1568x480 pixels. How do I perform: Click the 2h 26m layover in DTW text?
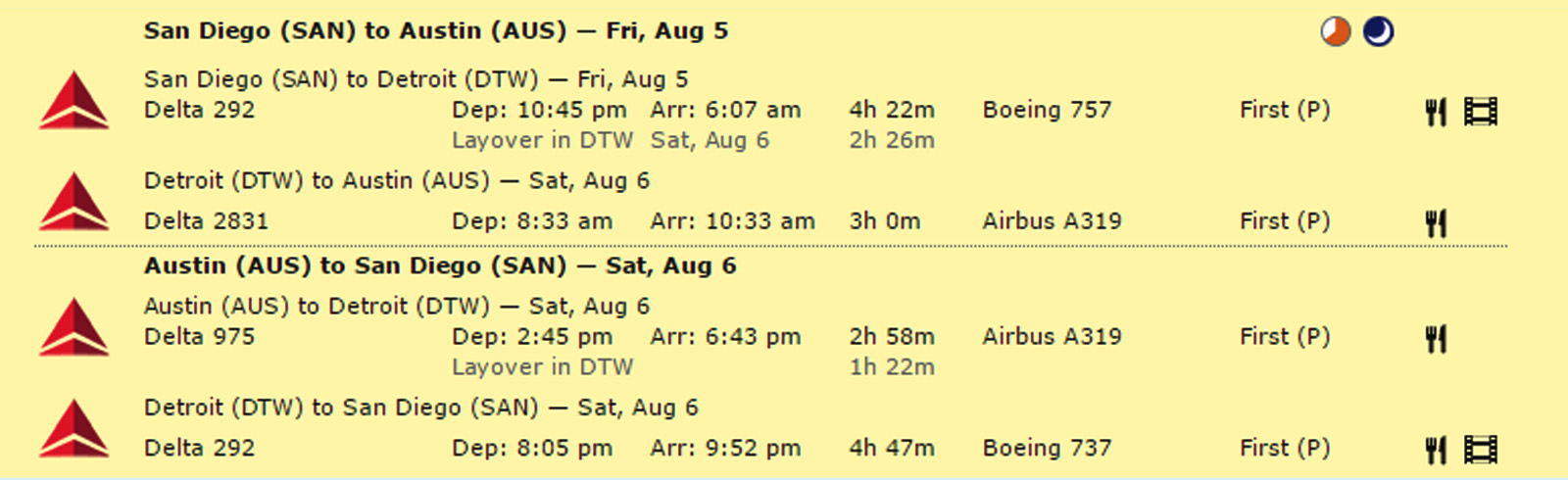click(x=892, y=140)
